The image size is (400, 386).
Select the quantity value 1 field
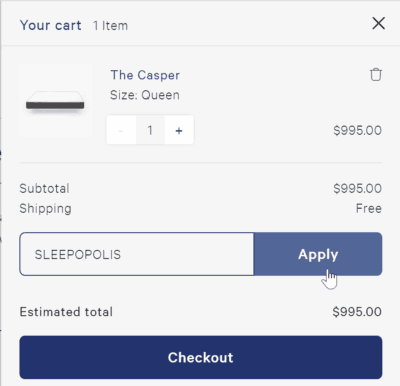pyautogui.click(x=150, y=130)
